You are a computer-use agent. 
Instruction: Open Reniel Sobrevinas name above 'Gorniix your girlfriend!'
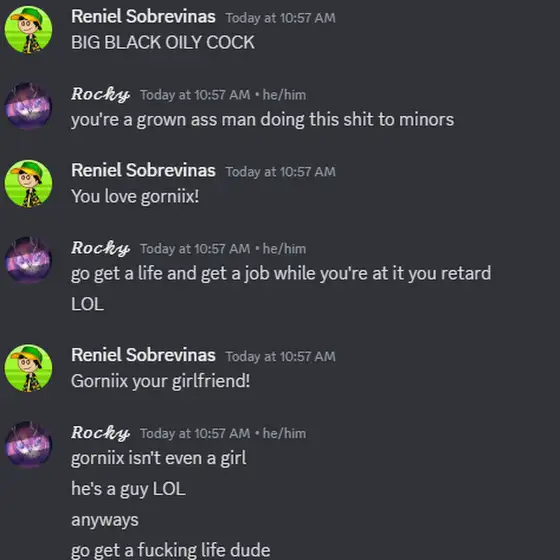click(143, 355)
